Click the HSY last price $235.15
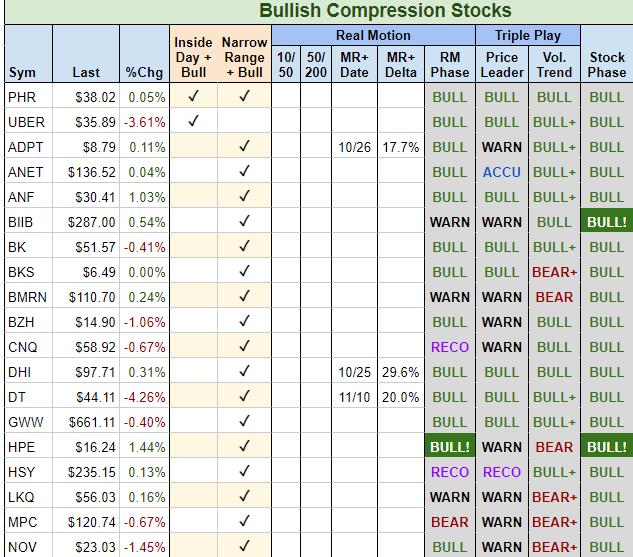633x557 pixels. tap(88, 472)
